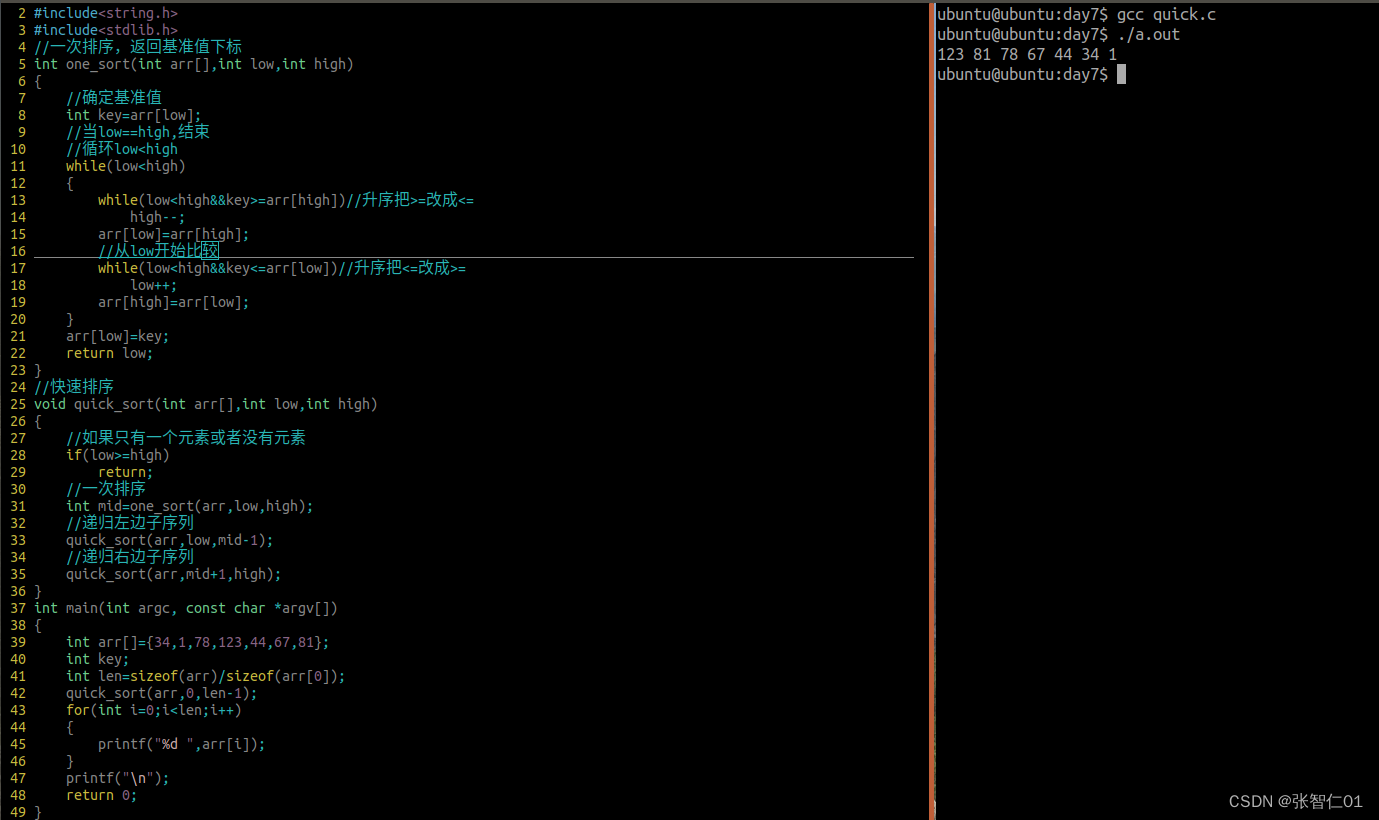Click array initializer 'int arr[]={34,1,78,123,44,67,81};'

click(198, 642)
